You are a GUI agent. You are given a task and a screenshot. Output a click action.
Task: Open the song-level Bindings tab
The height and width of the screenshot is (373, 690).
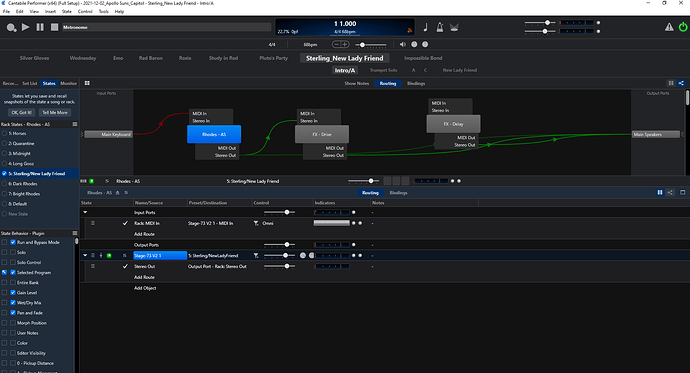(x=416, y=83)
